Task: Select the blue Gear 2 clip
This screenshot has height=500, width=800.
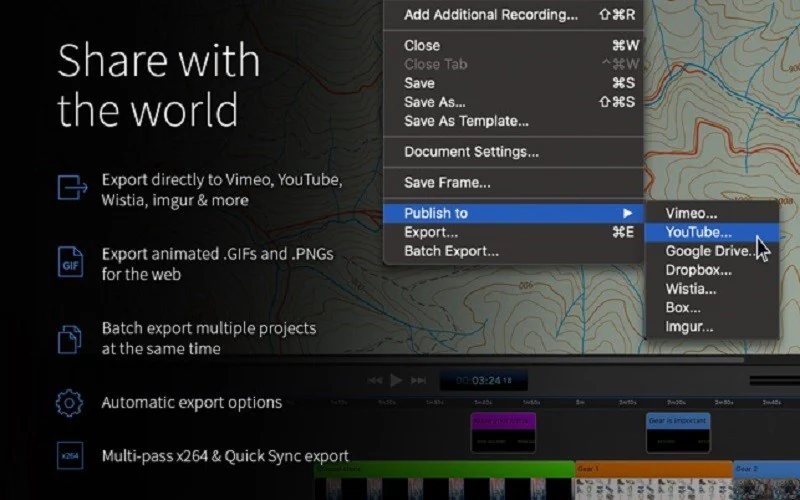Action: click(766, 480)
